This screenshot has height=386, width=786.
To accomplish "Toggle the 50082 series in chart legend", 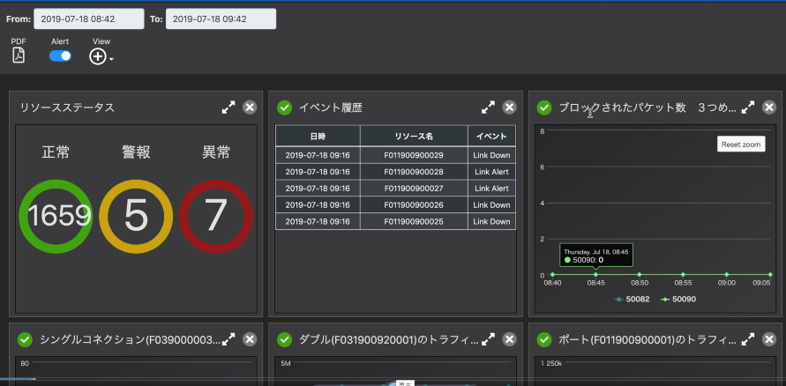I will (x=632, y=299).
